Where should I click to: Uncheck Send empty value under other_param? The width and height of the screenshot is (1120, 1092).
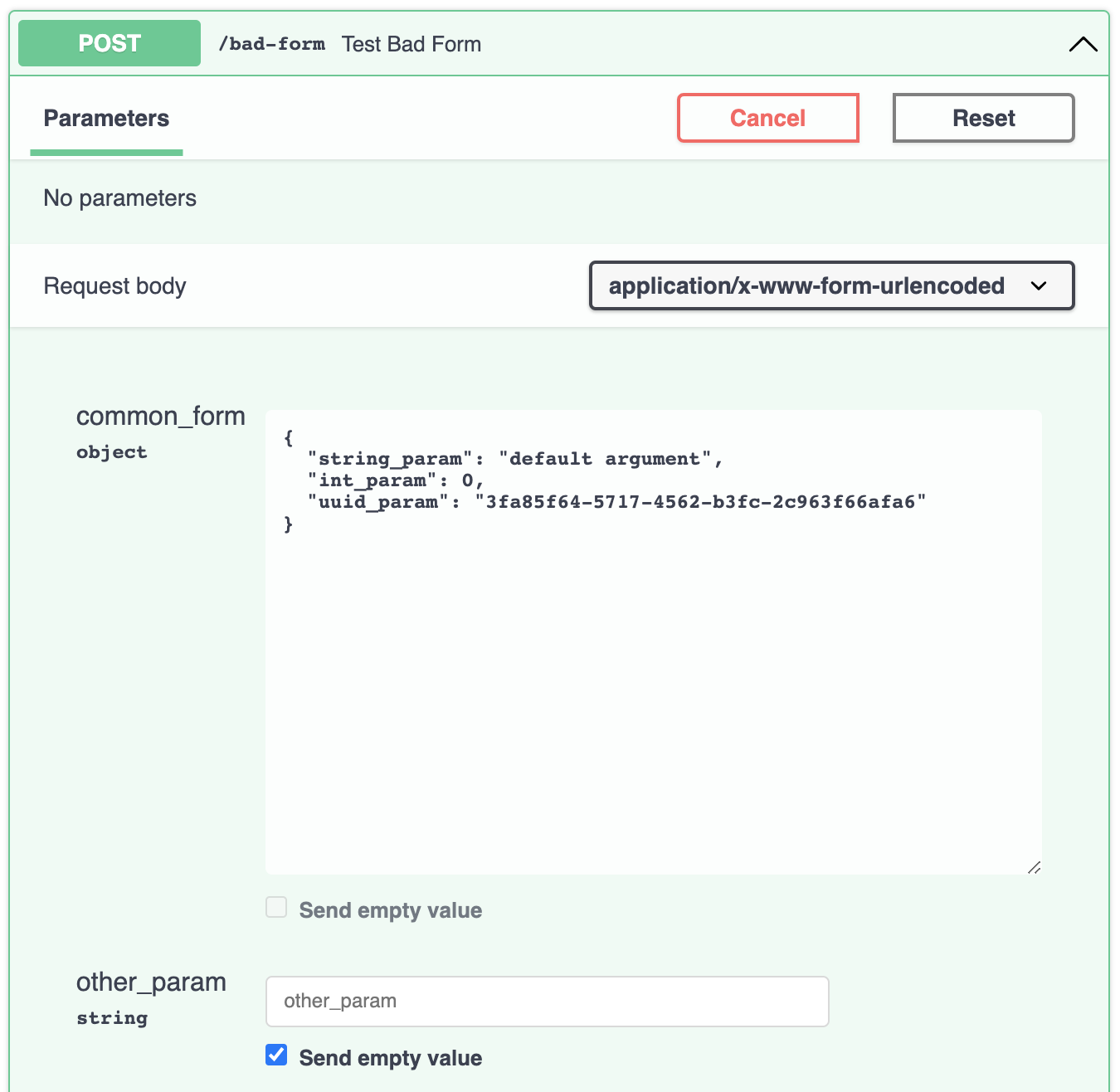click(276, 1055)
